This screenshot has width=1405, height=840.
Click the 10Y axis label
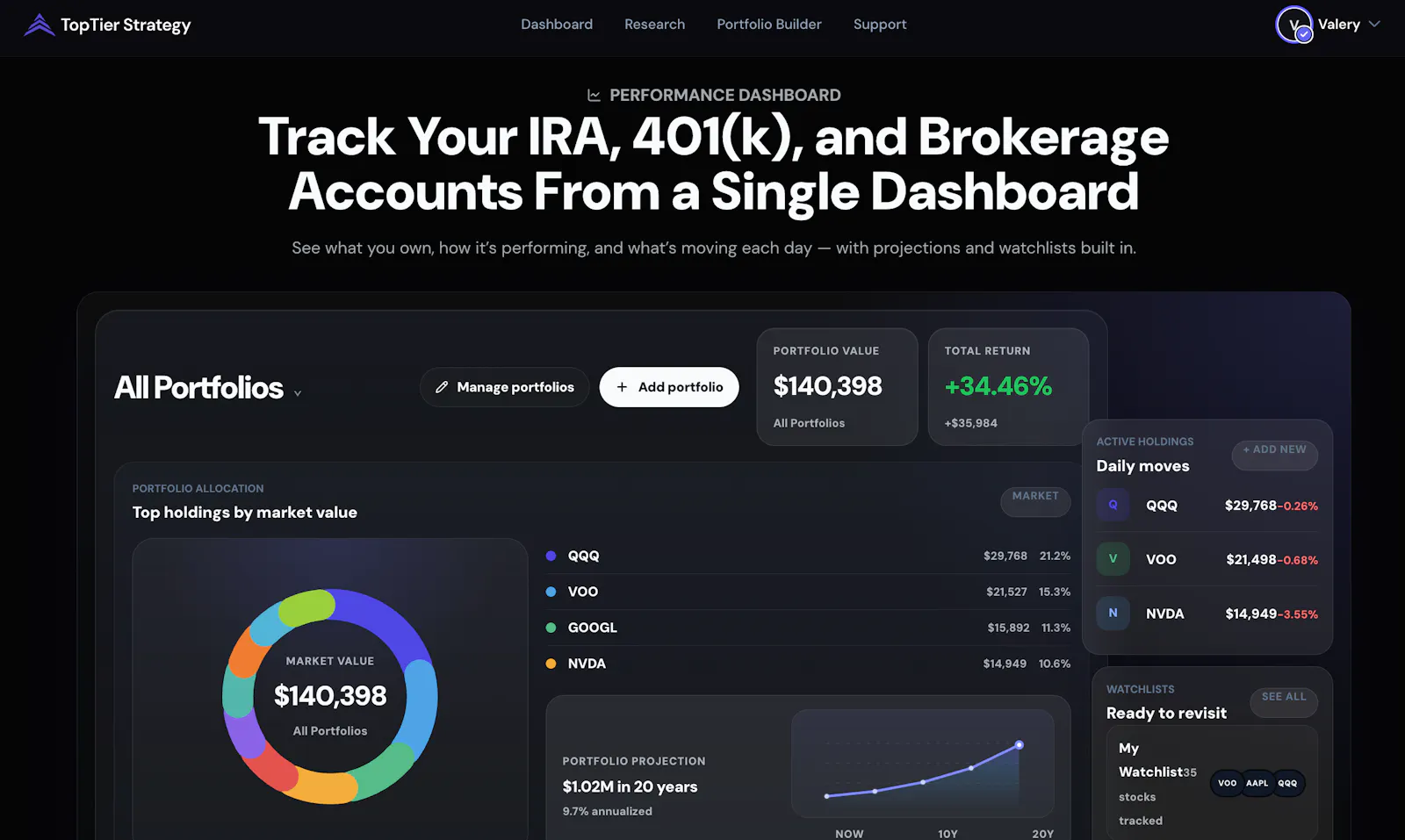(x=947, y=834)
